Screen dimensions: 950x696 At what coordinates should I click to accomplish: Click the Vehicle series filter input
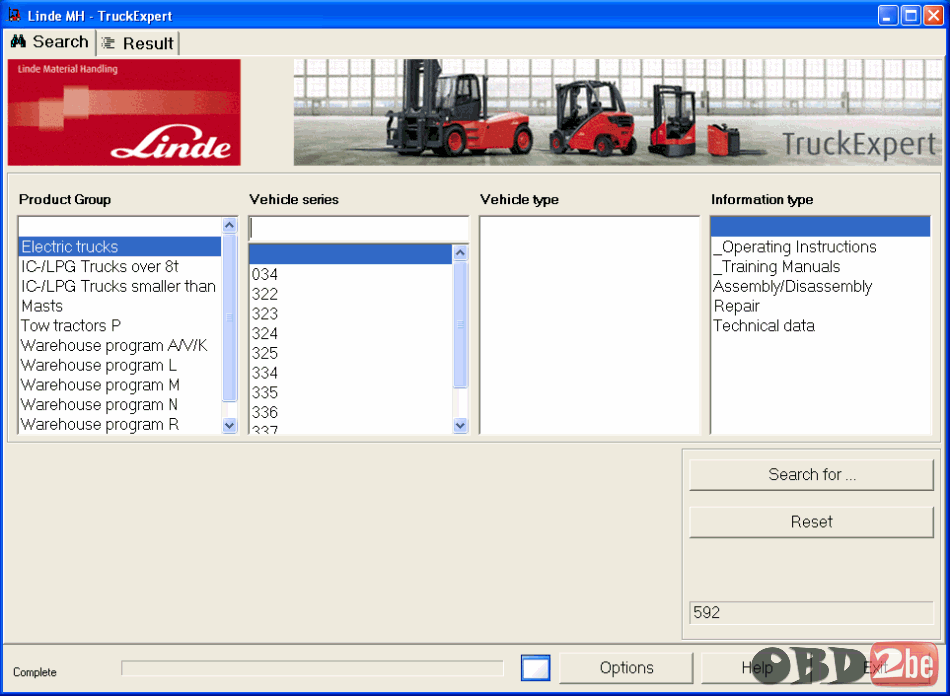359,229
